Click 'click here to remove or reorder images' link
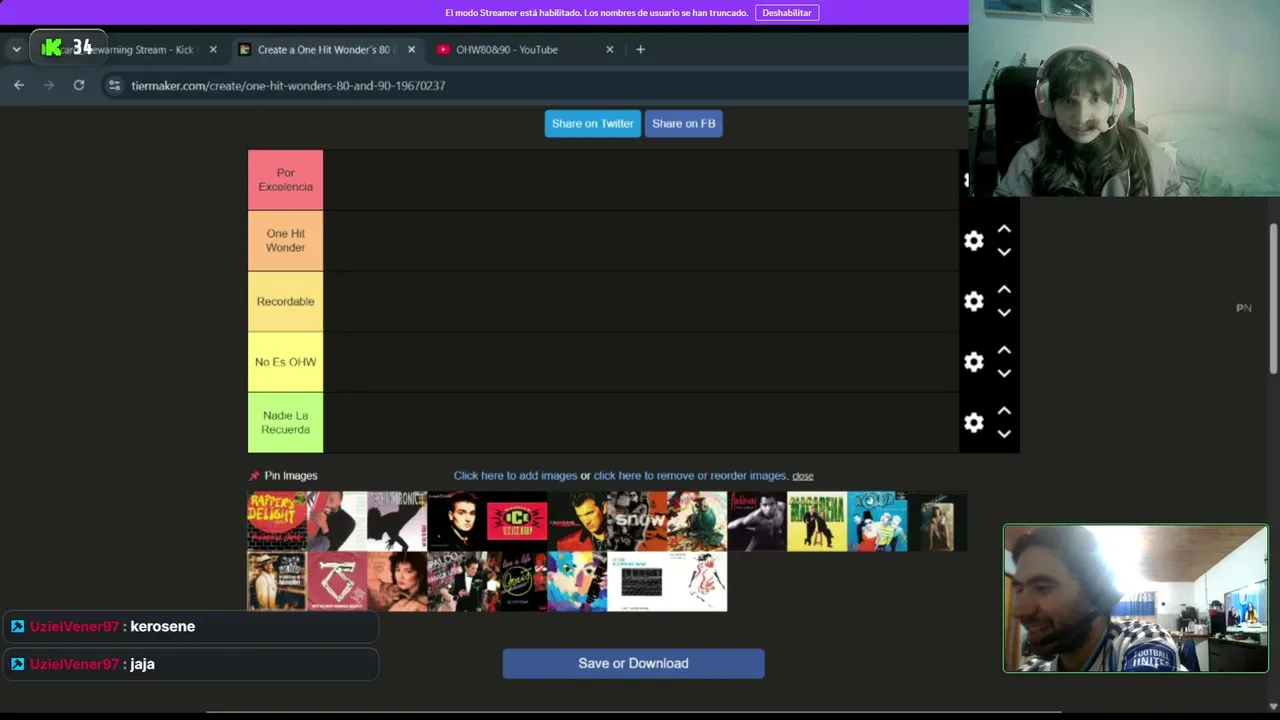The height and width of the screenshot is (720, 1280). [x=691, y=476]
